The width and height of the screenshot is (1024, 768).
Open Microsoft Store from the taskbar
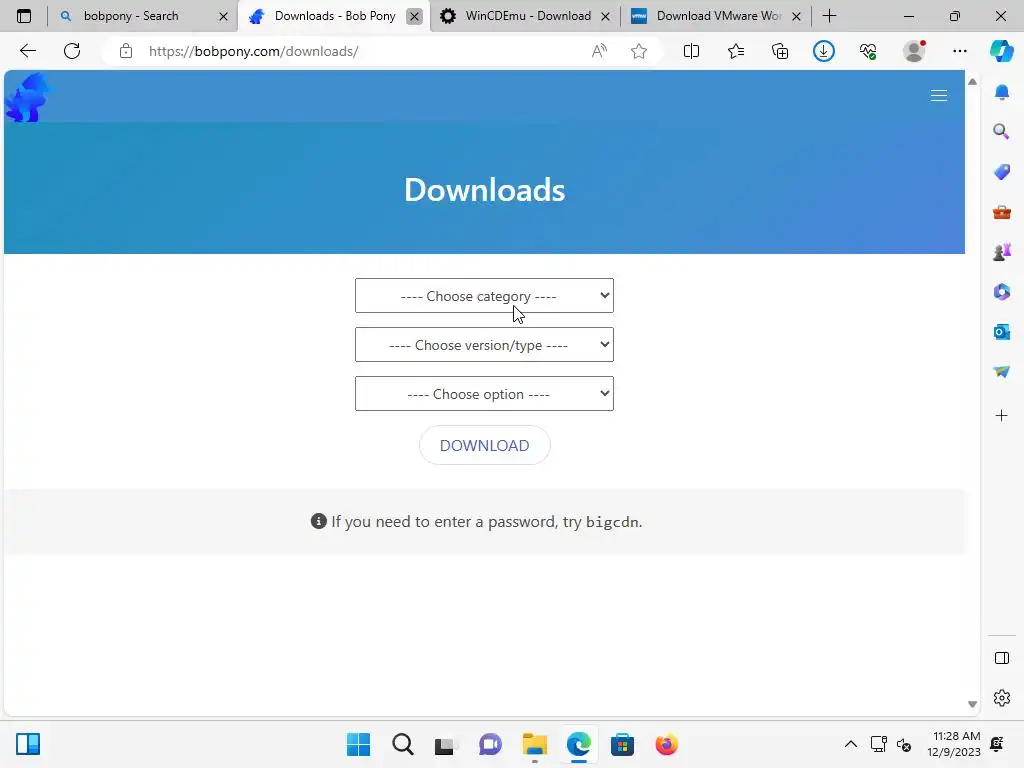point(622,744)
